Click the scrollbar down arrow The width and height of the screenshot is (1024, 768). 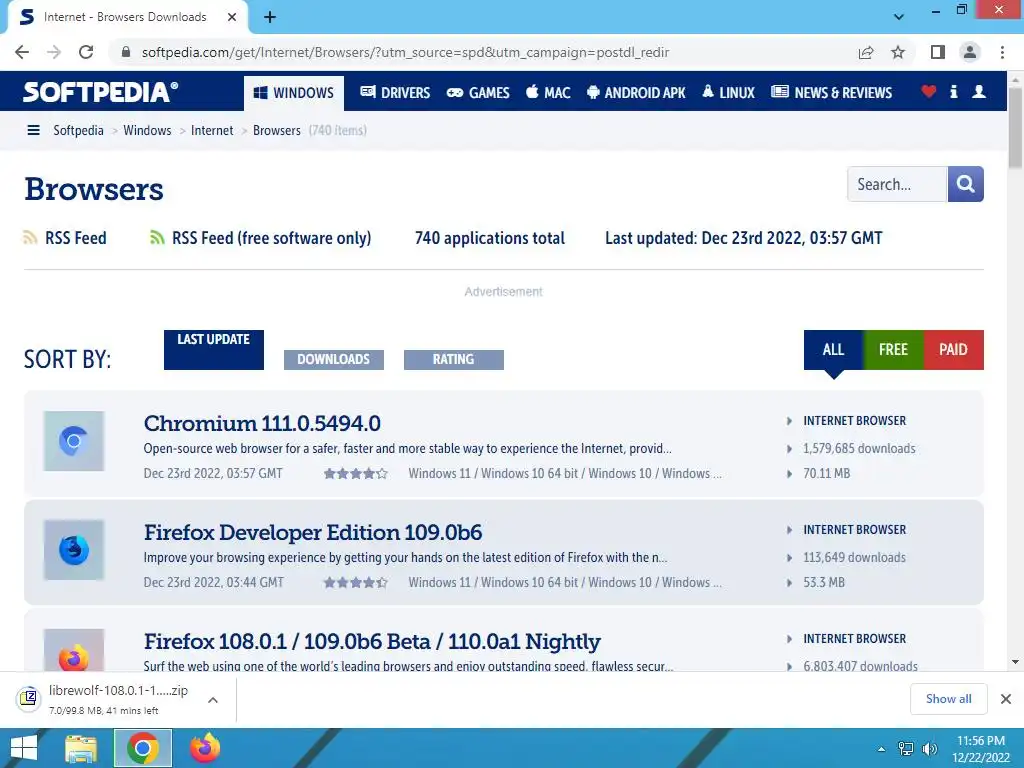(x=1016, y=662)
